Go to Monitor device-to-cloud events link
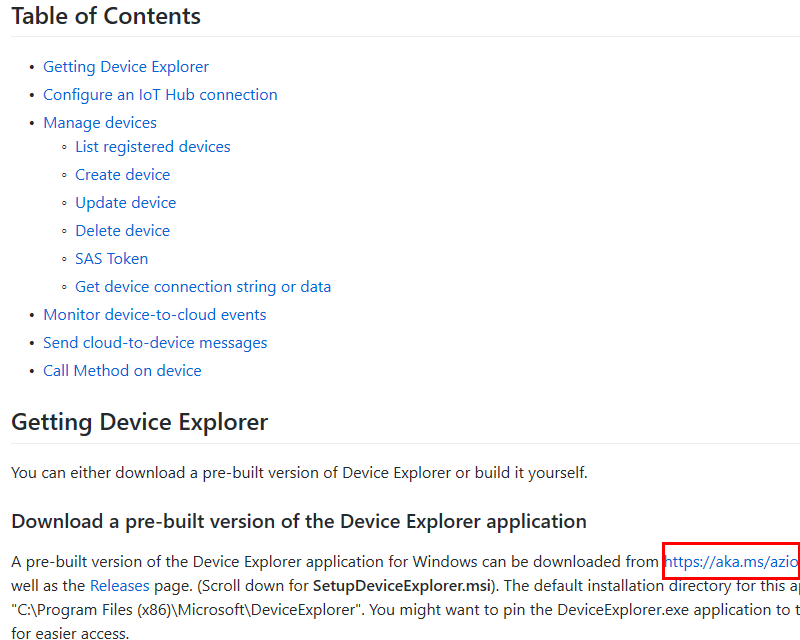Image resolution: width=800 pixels, height=640 pixels. click(x=155, y=315)
